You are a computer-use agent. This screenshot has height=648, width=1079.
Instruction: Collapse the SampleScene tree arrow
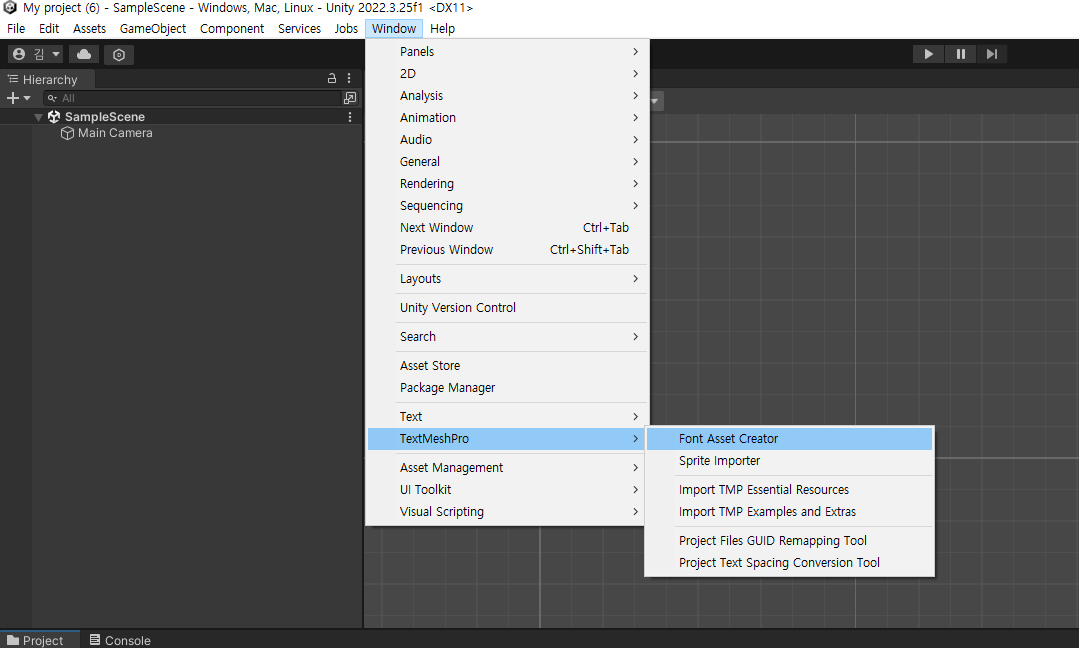click(x=39, y=118)
